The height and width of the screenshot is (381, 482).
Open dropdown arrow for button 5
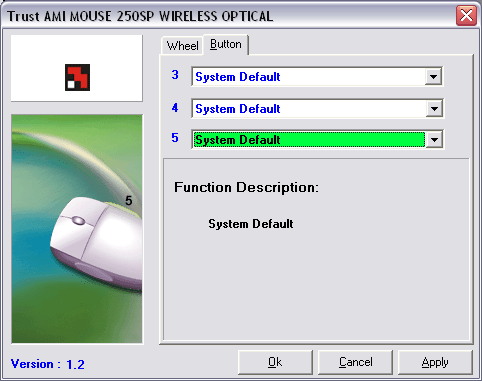pyautogui.click(x=434, y=140)
